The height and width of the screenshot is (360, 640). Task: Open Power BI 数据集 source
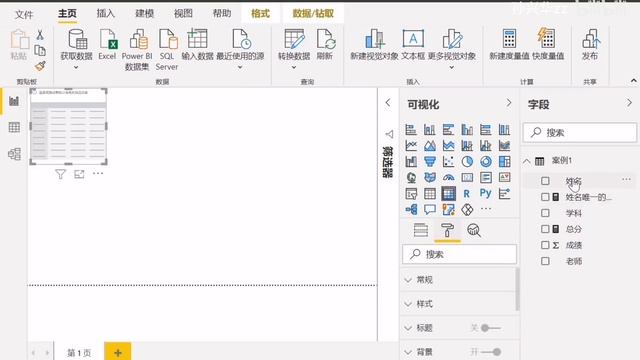[137, 50]
